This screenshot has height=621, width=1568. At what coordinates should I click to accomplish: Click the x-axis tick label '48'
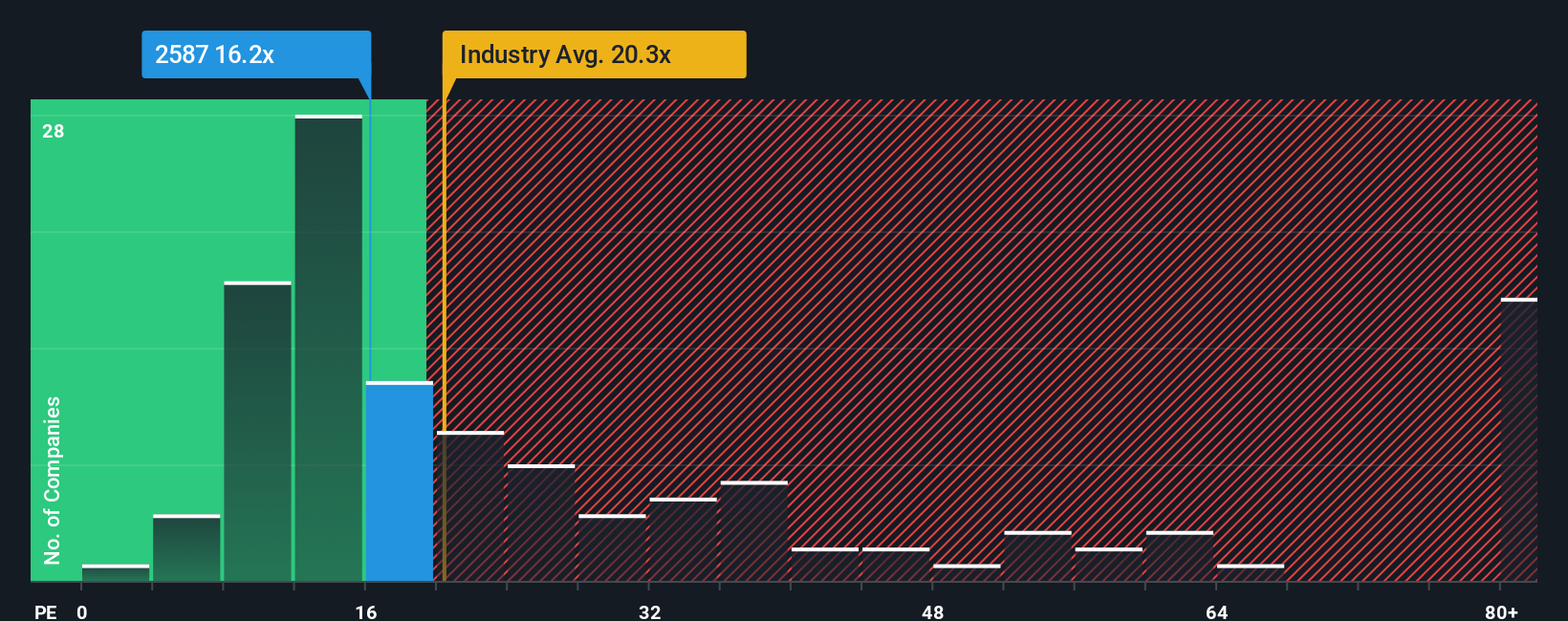pos(933,611)
